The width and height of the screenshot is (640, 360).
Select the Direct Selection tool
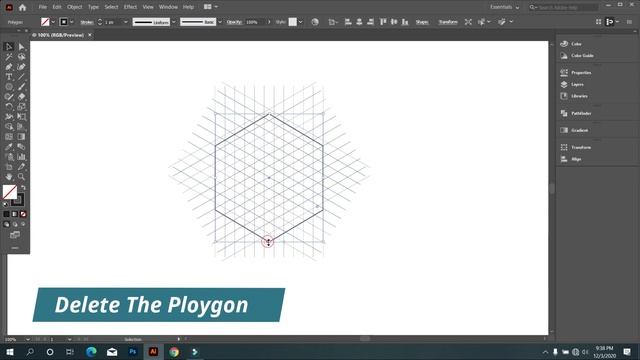21,47
